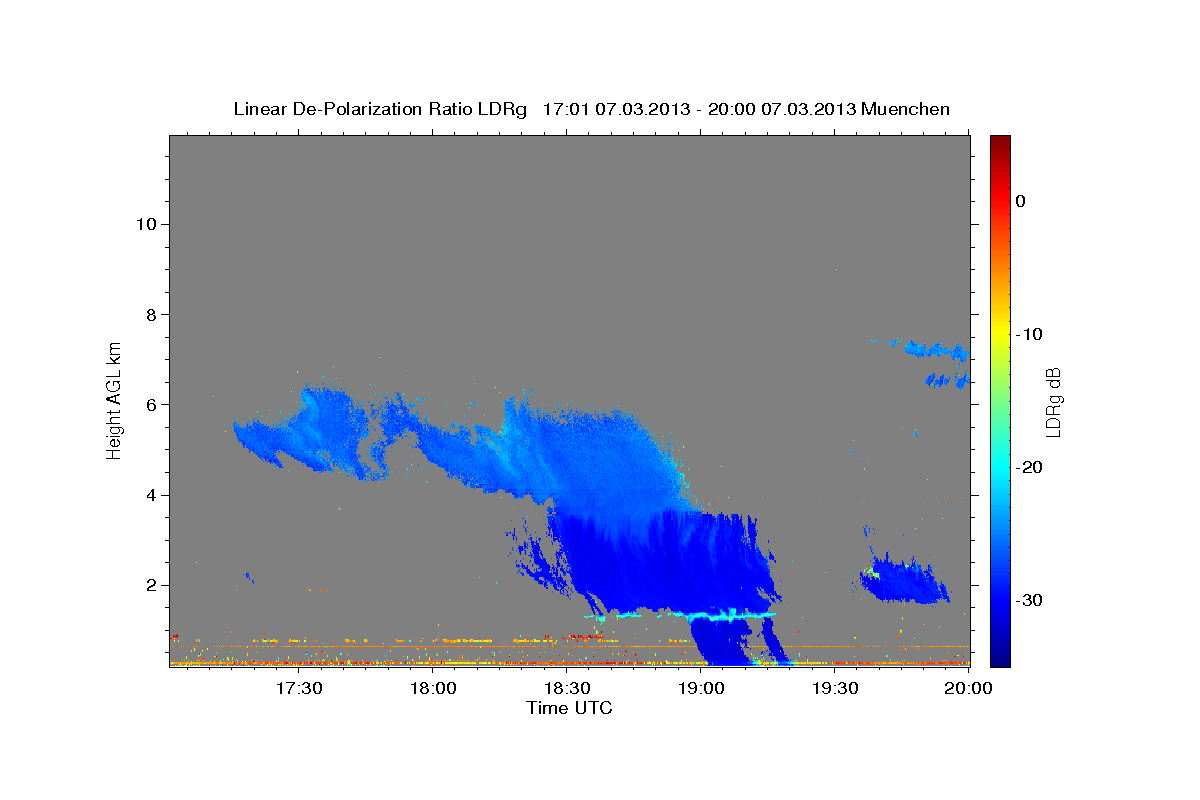Click the height tick label 2
The width and height of the screenshot is (1200, 800).
click(x=149, y=585)
